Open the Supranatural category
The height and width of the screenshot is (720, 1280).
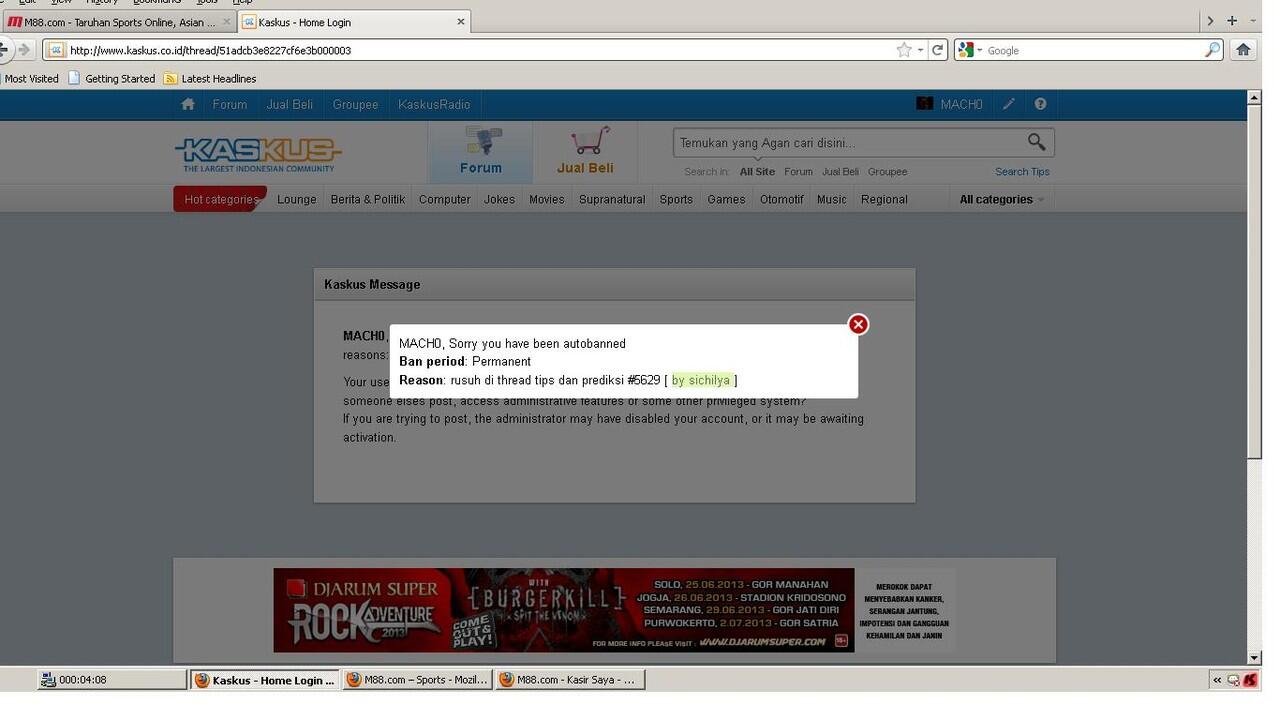click(612, 199)
